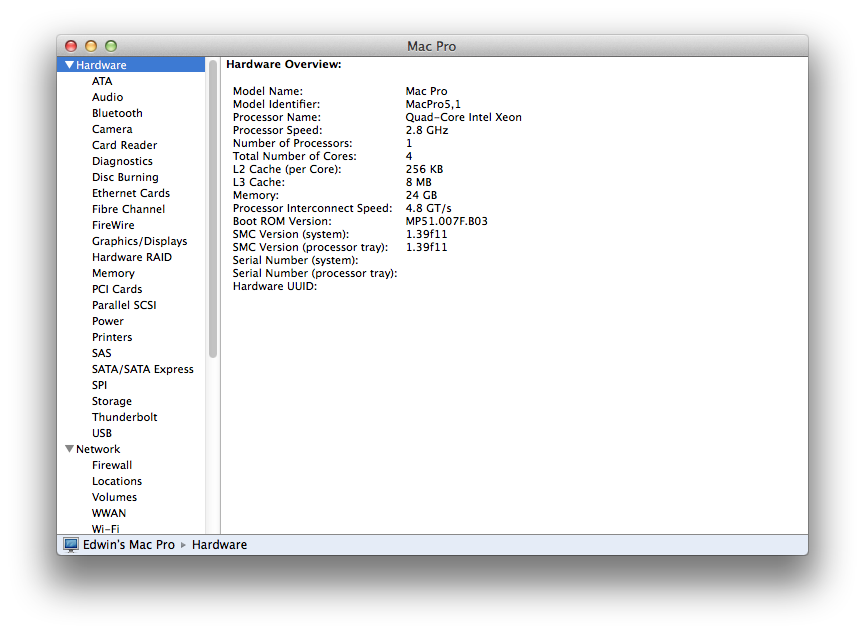Click the 2.8 GHz processor speed value
This screenshot has width=865, height=634.
point(427,130)
